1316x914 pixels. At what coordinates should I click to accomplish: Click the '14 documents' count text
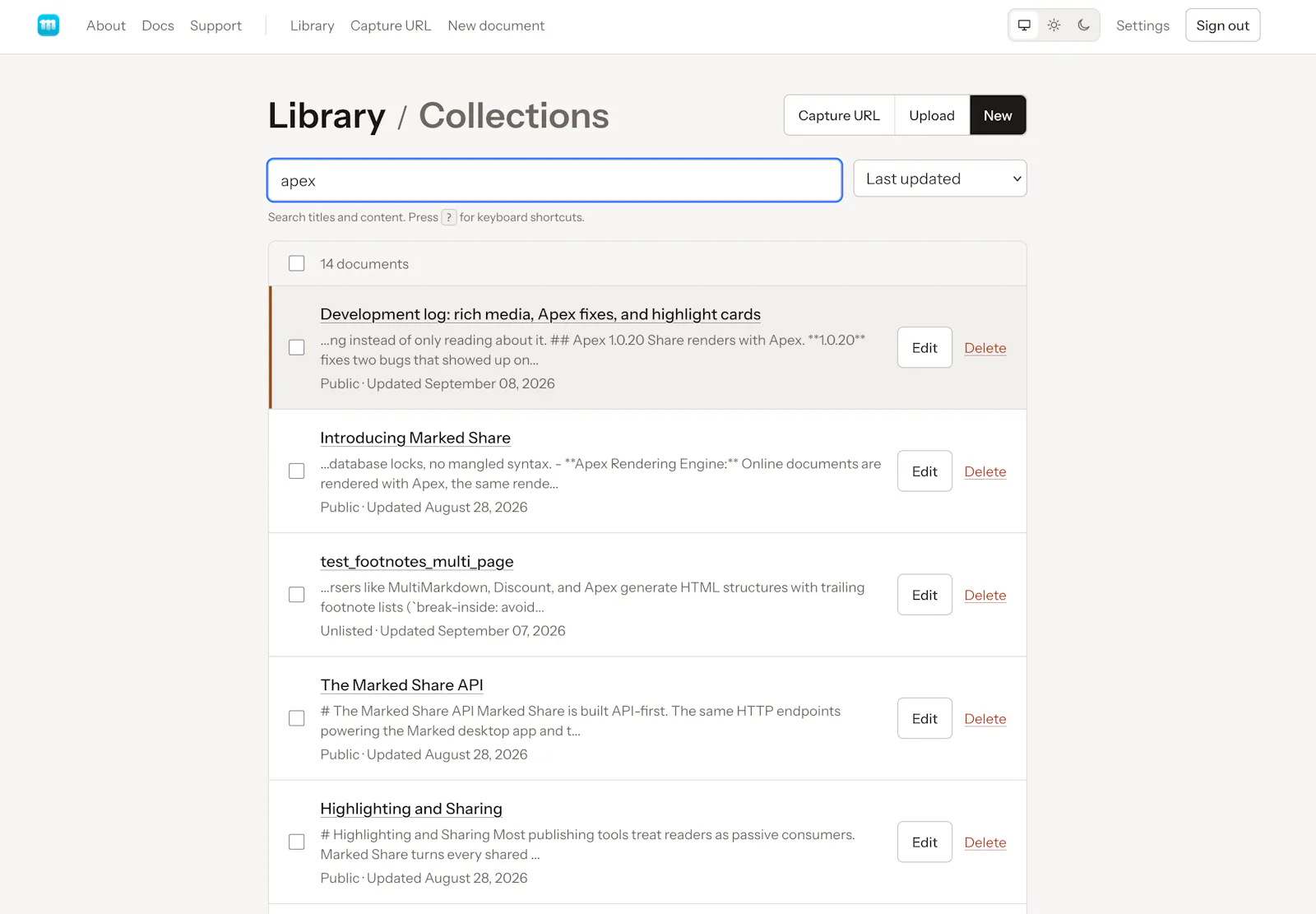click(x=364, y=264)
